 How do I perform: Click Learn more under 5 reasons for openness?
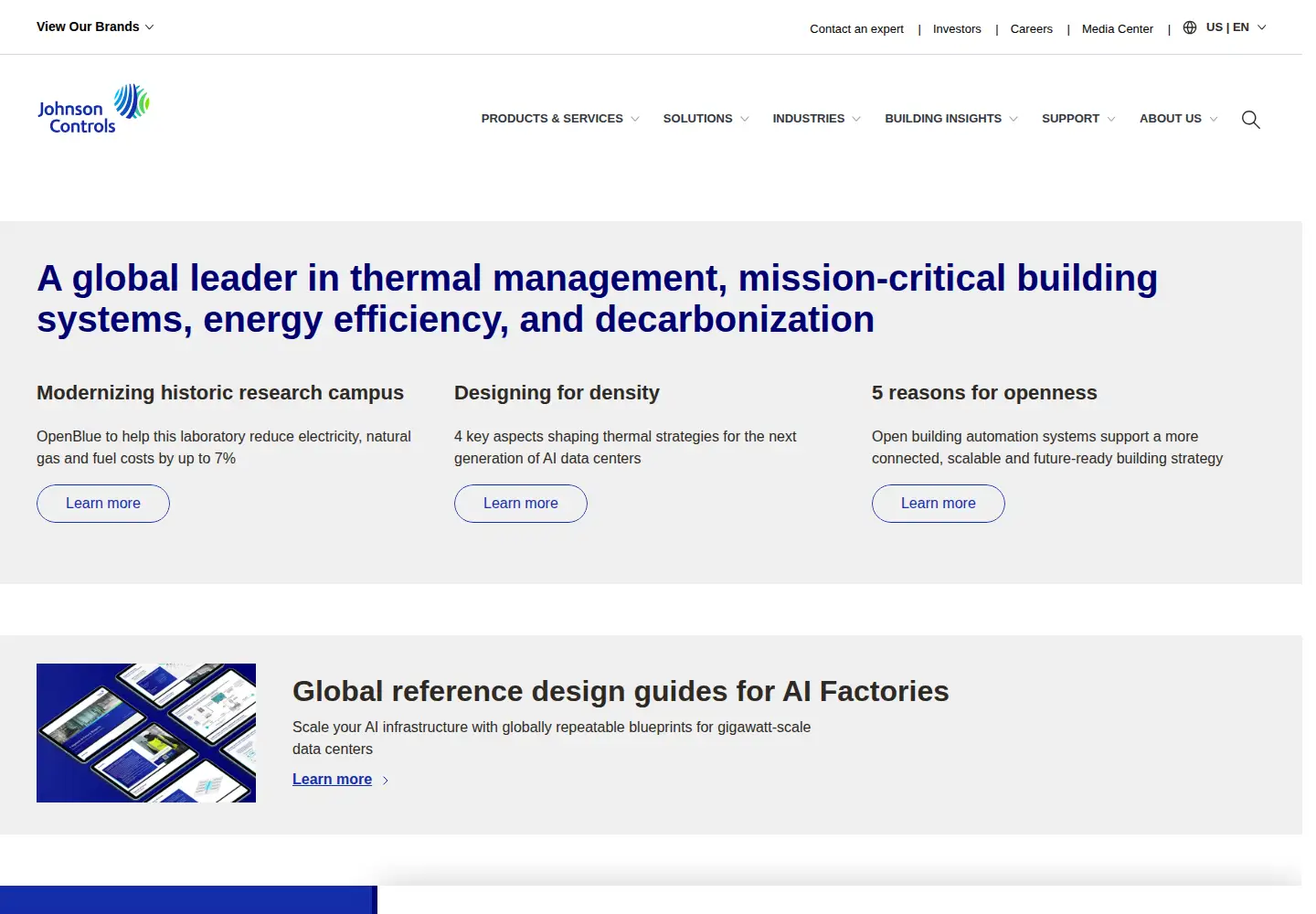pos(939,504)
